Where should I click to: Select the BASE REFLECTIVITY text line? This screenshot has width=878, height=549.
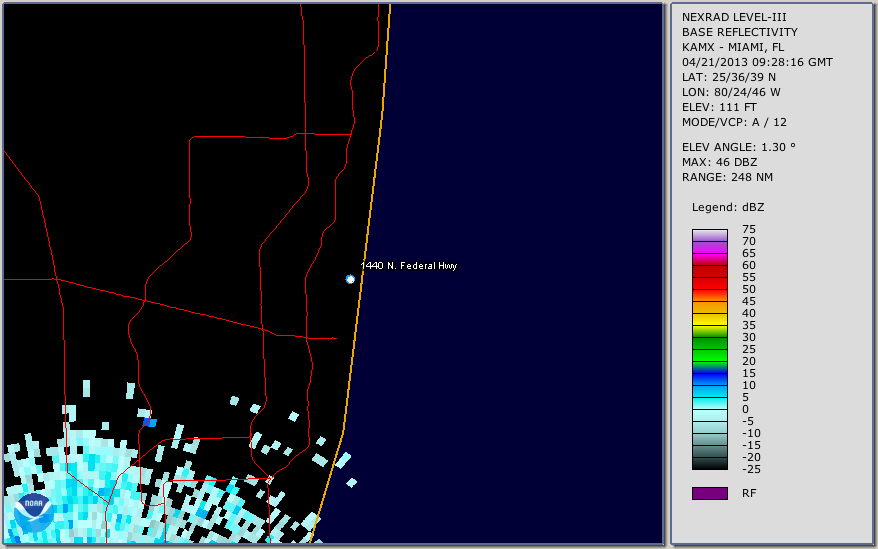coord(740,32)
